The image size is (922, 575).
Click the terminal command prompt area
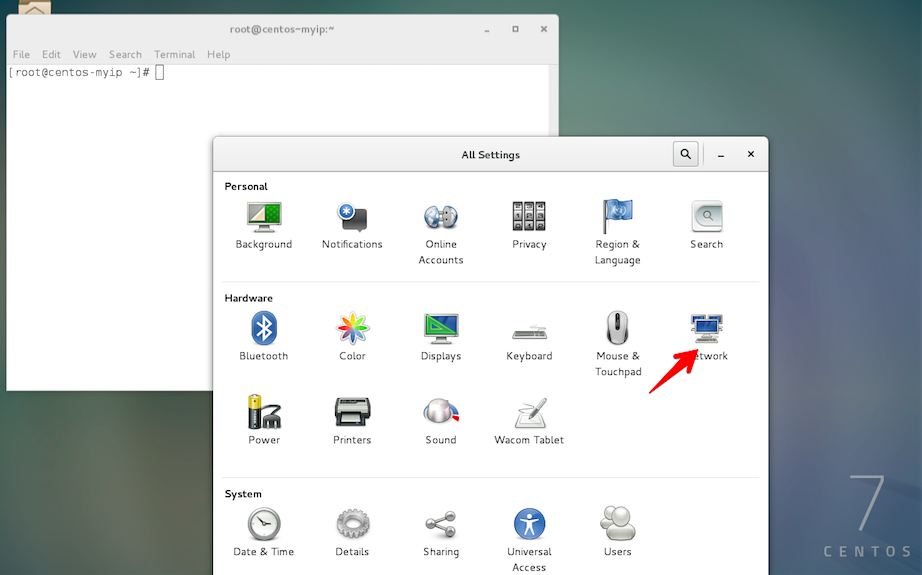point(86,72)
